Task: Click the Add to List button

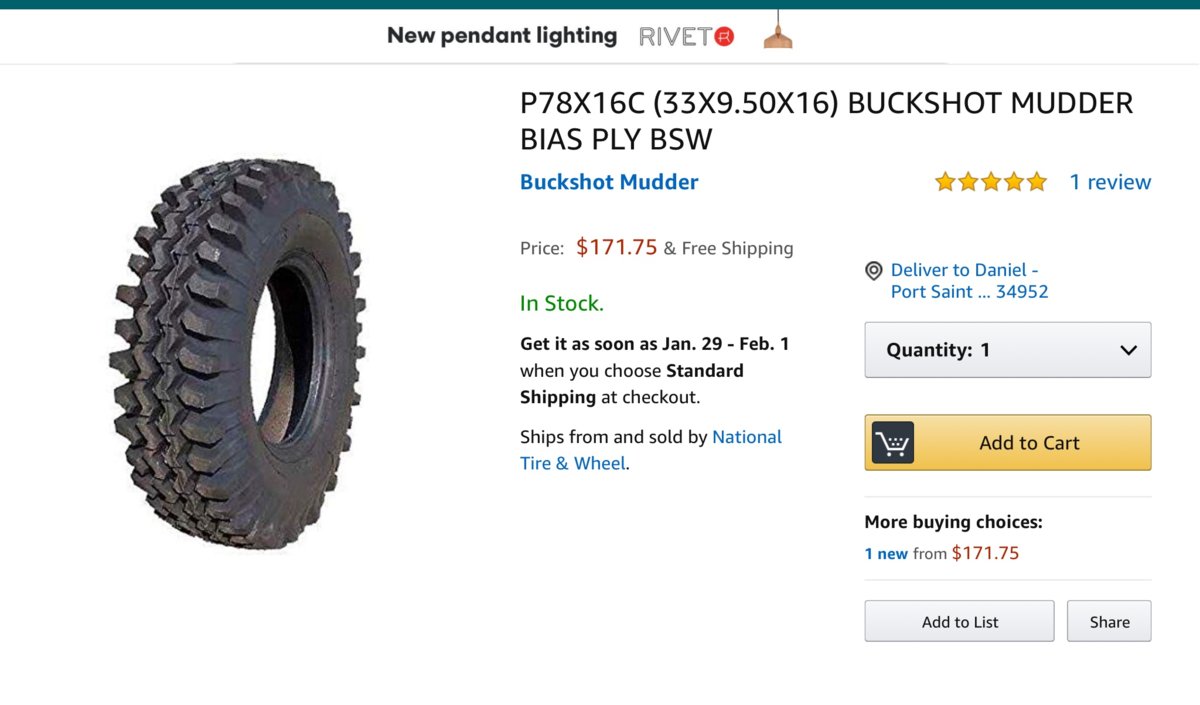Action: click(959, 621)
